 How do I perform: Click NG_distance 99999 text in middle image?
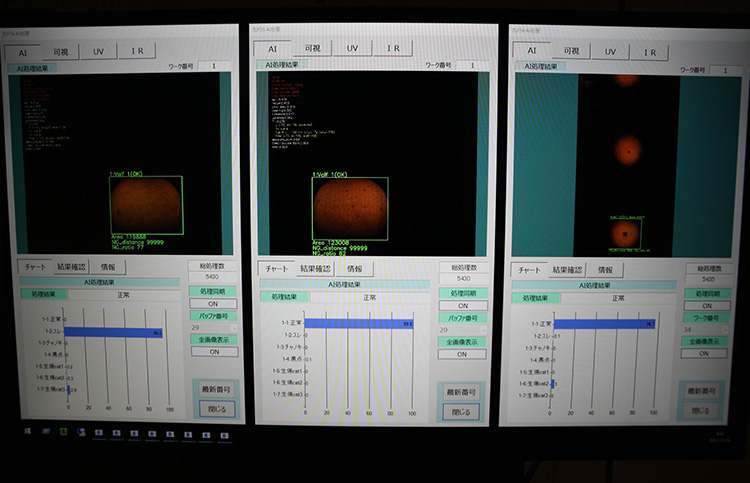point(340,248)
